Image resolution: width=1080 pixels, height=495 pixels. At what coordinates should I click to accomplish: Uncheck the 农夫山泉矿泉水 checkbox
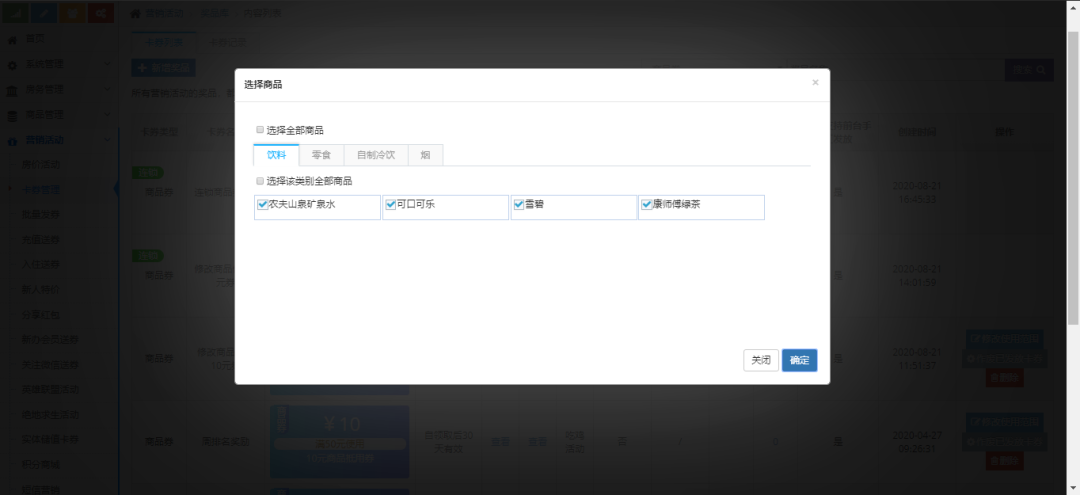(x=262, y=204)
